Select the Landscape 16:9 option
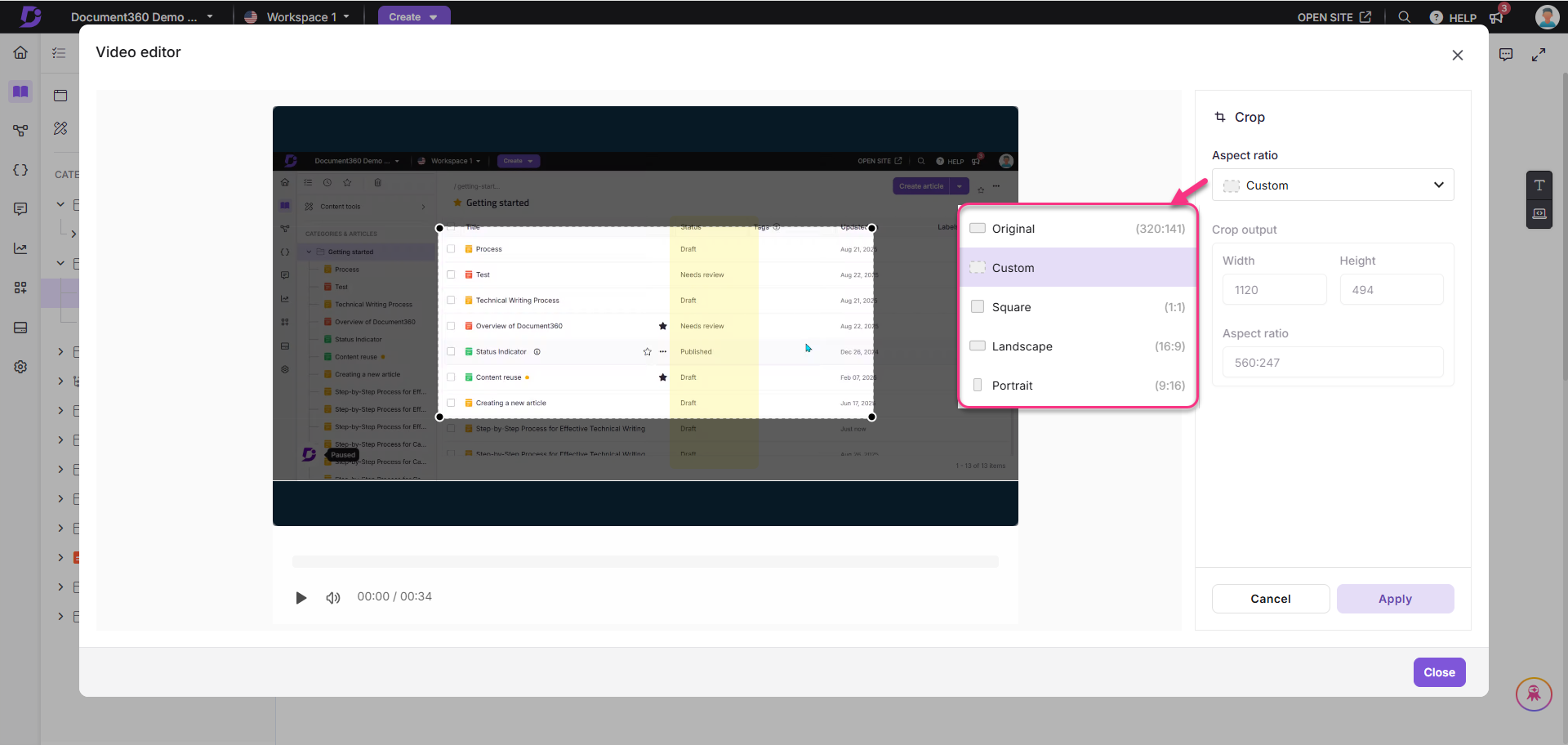This screenshot has width=1568, height=745. (x=1078, y=346)
